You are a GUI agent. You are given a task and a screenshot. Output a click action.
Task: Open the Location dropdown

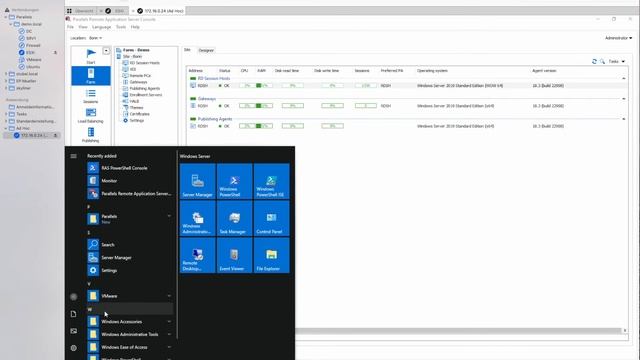95,38
